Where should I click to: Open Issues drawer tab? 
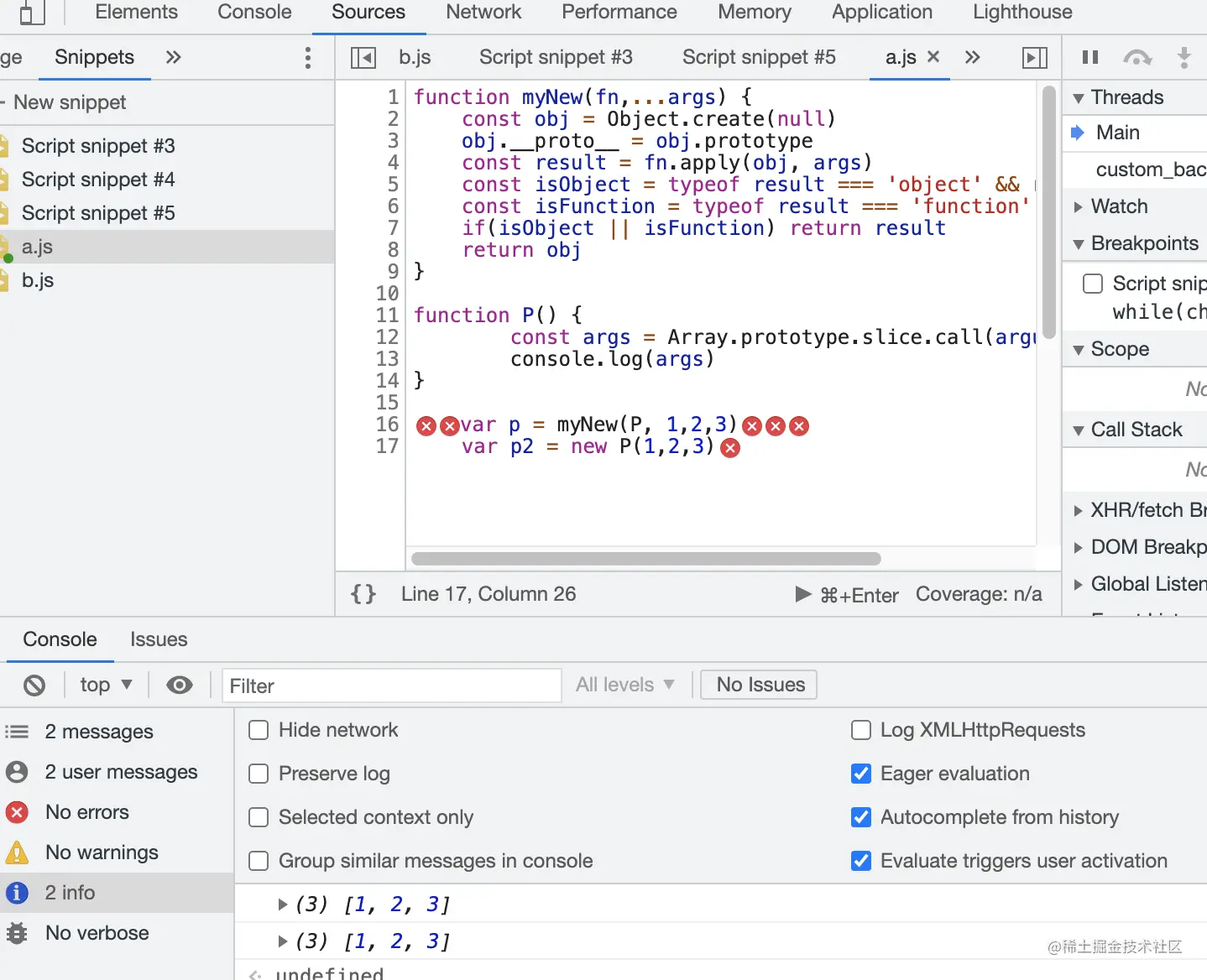point(159,639)
